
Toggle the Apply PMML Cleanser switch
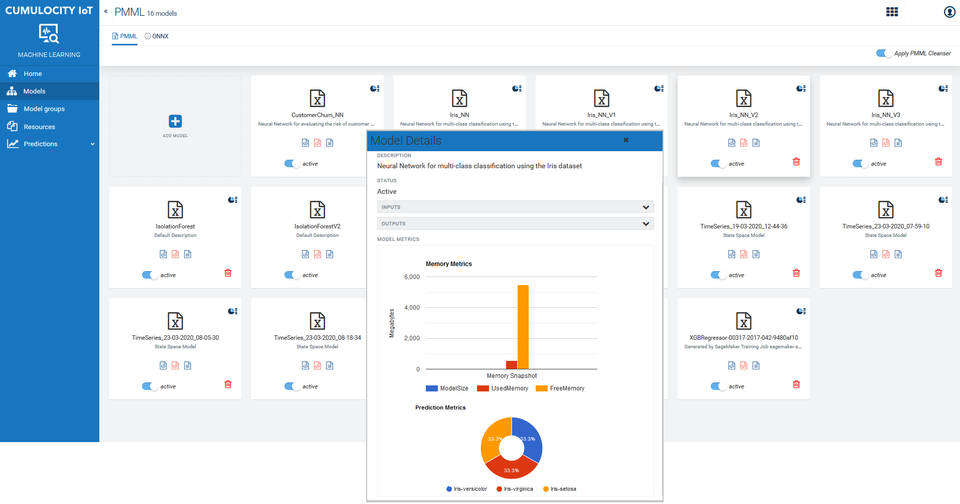(883, 53)
